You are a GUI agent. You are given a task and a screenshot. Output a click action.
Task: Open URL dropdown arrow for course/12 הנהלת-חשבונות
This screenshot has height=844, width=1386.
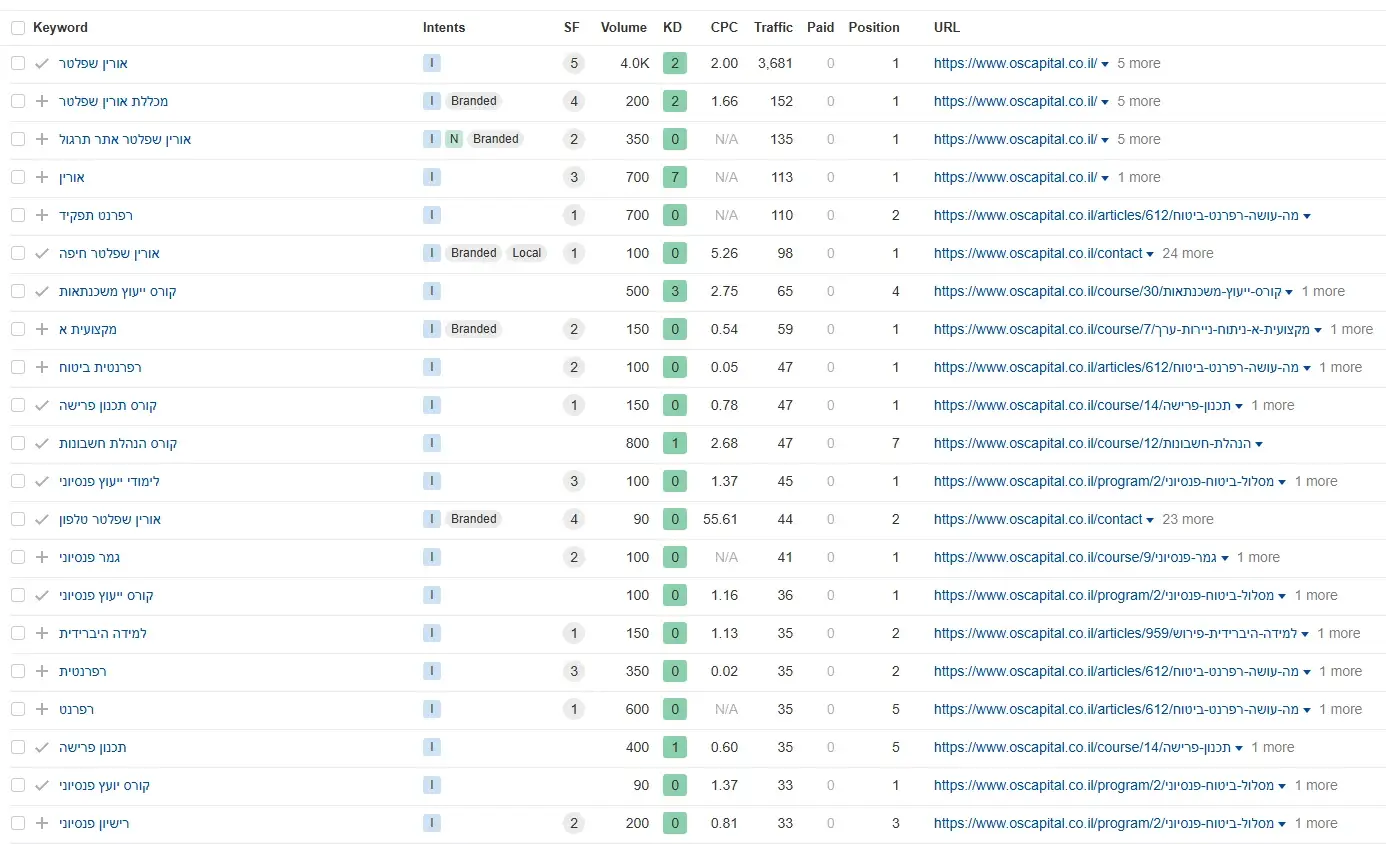tap(1259, 444)
